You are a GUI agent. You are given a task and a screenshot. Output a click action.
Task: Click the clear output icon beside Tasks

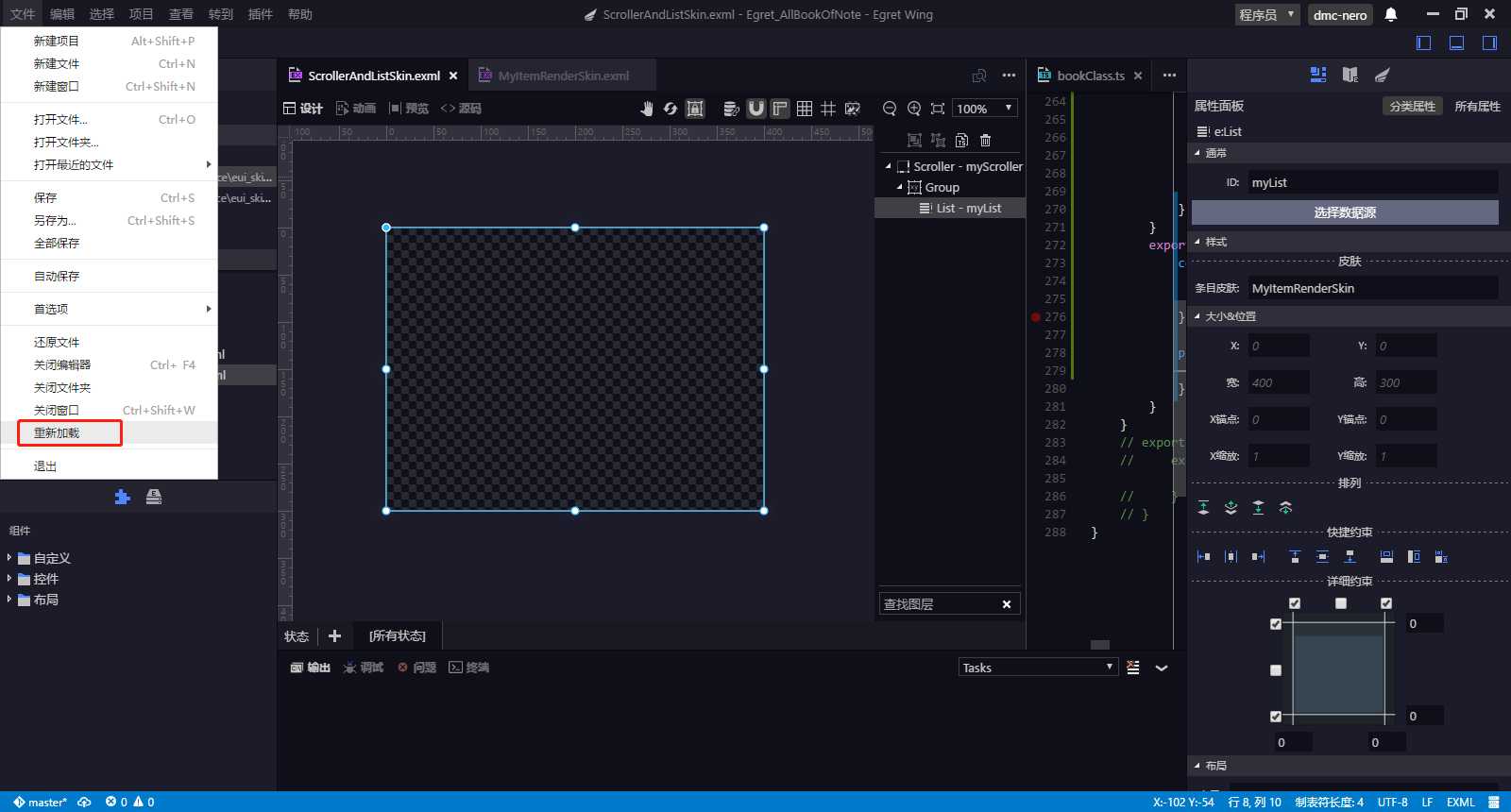pyautogui.click(x=1133, y=668)
